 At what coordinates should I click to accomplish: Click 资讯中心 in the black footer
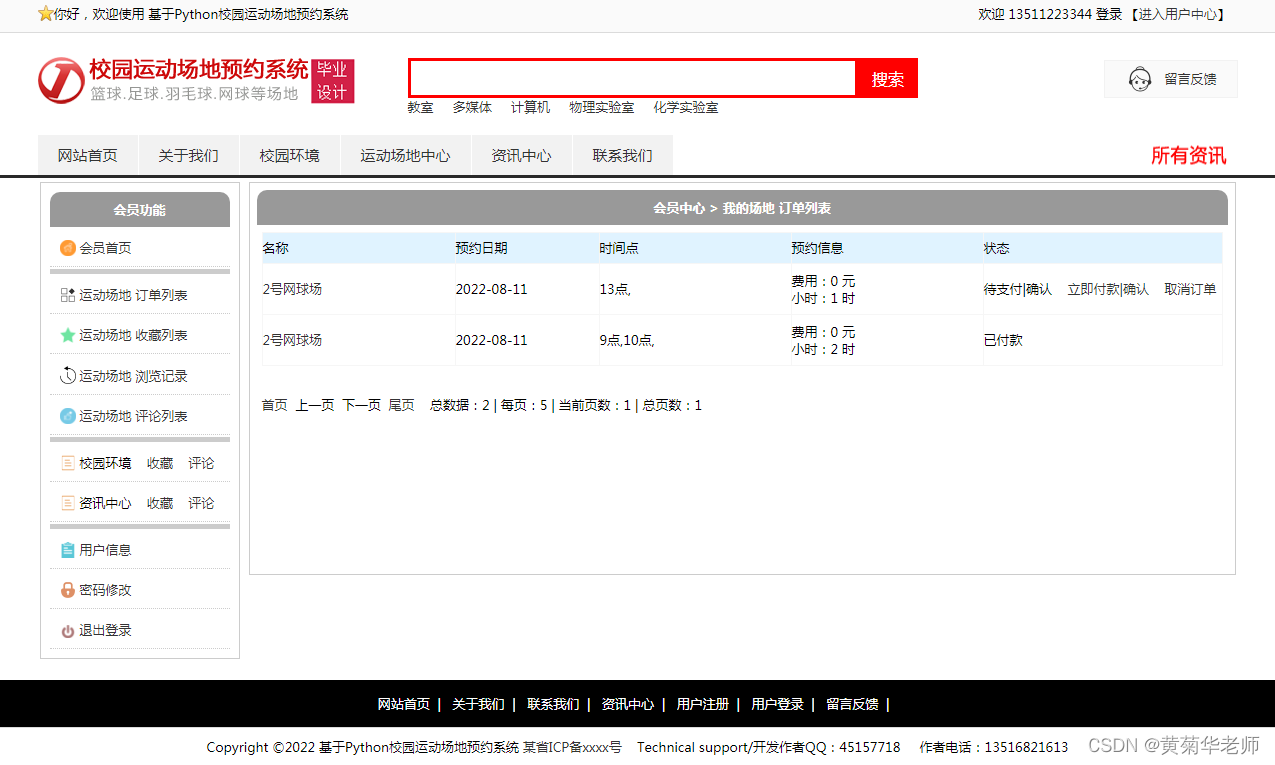coord(628,704)
